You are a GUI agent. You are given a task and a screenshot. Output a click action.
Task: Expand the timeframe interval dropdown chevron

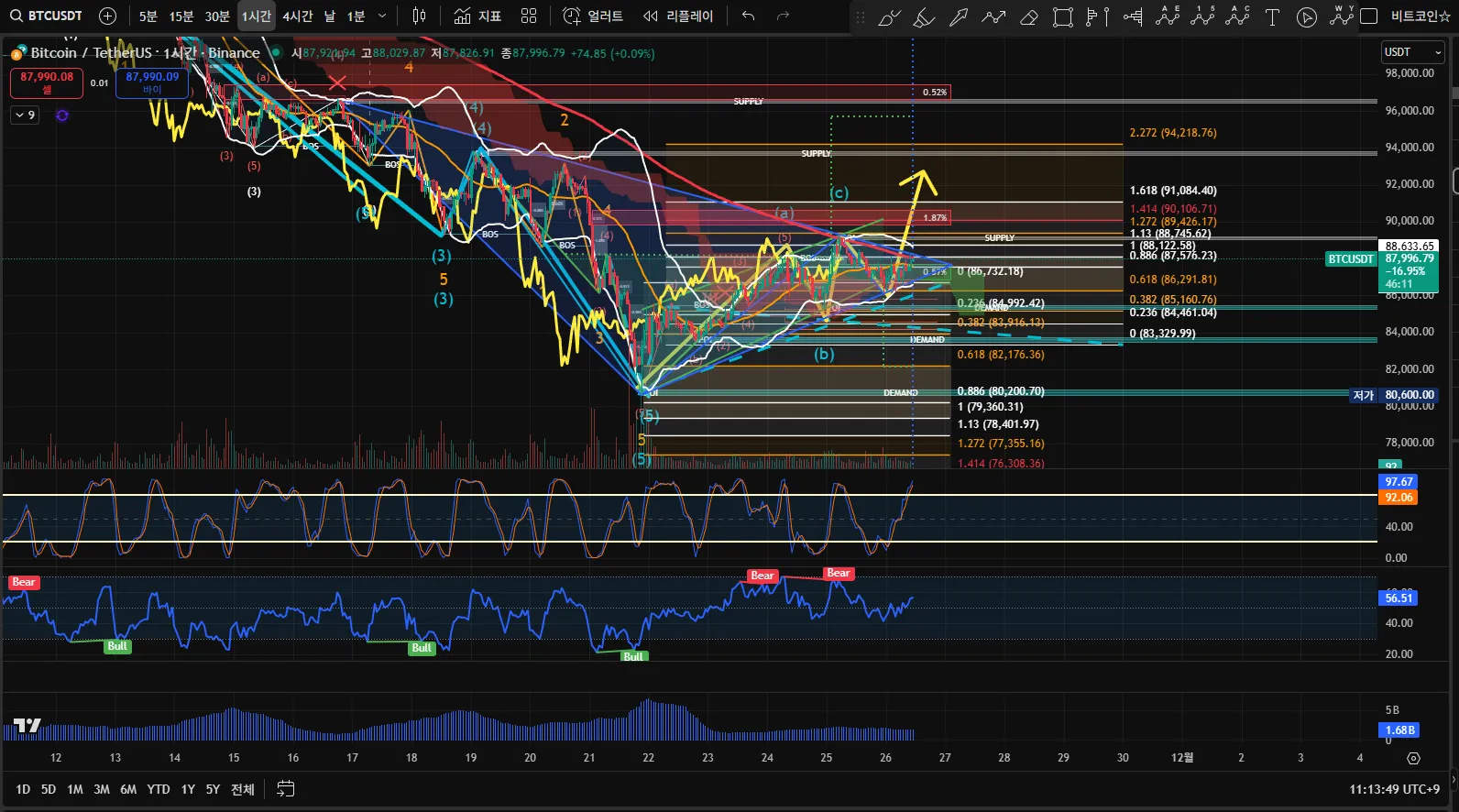click(x=382, y=16)
